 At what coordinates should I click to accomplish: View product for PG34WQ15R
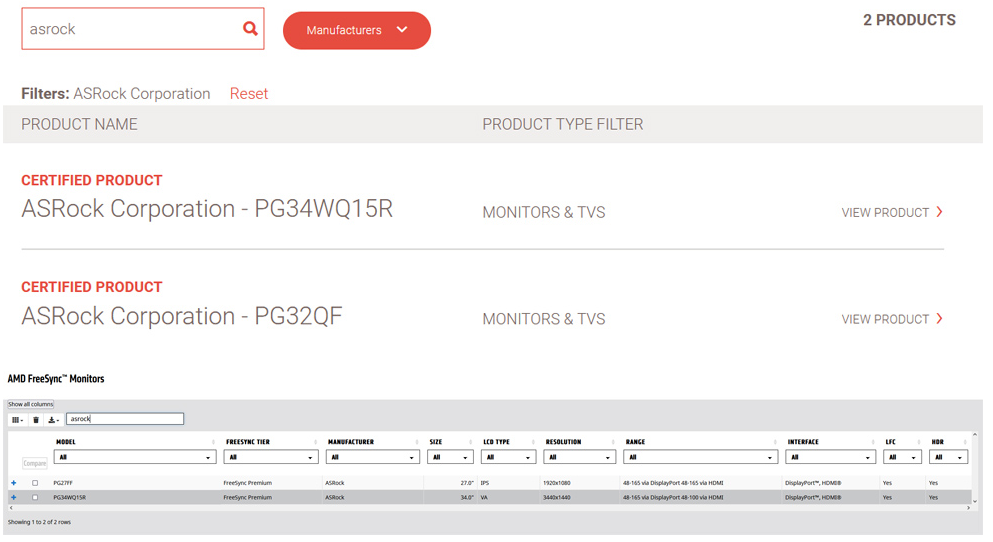pyautogui.click(x=892, y=212)
